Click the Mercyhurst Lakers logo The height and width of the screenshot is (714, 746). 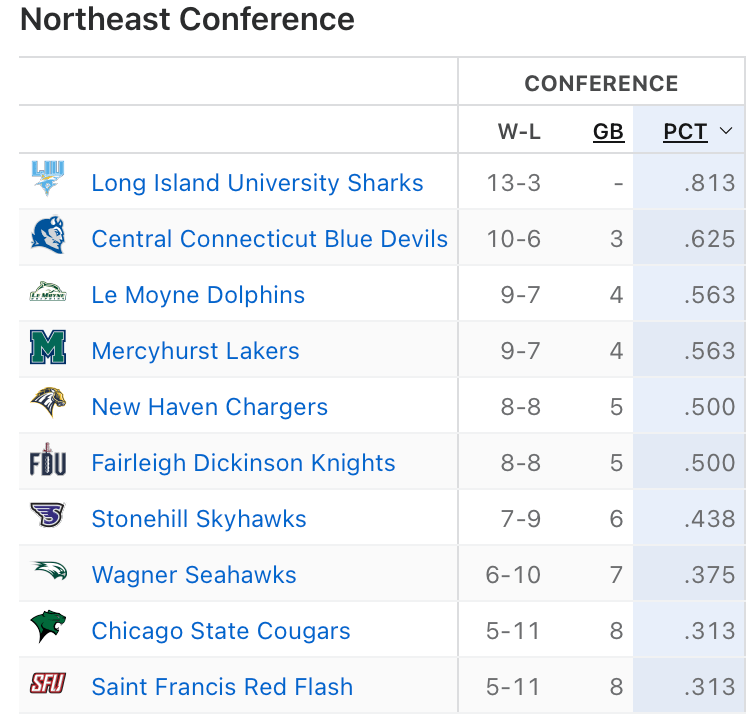tap(47, 349)
